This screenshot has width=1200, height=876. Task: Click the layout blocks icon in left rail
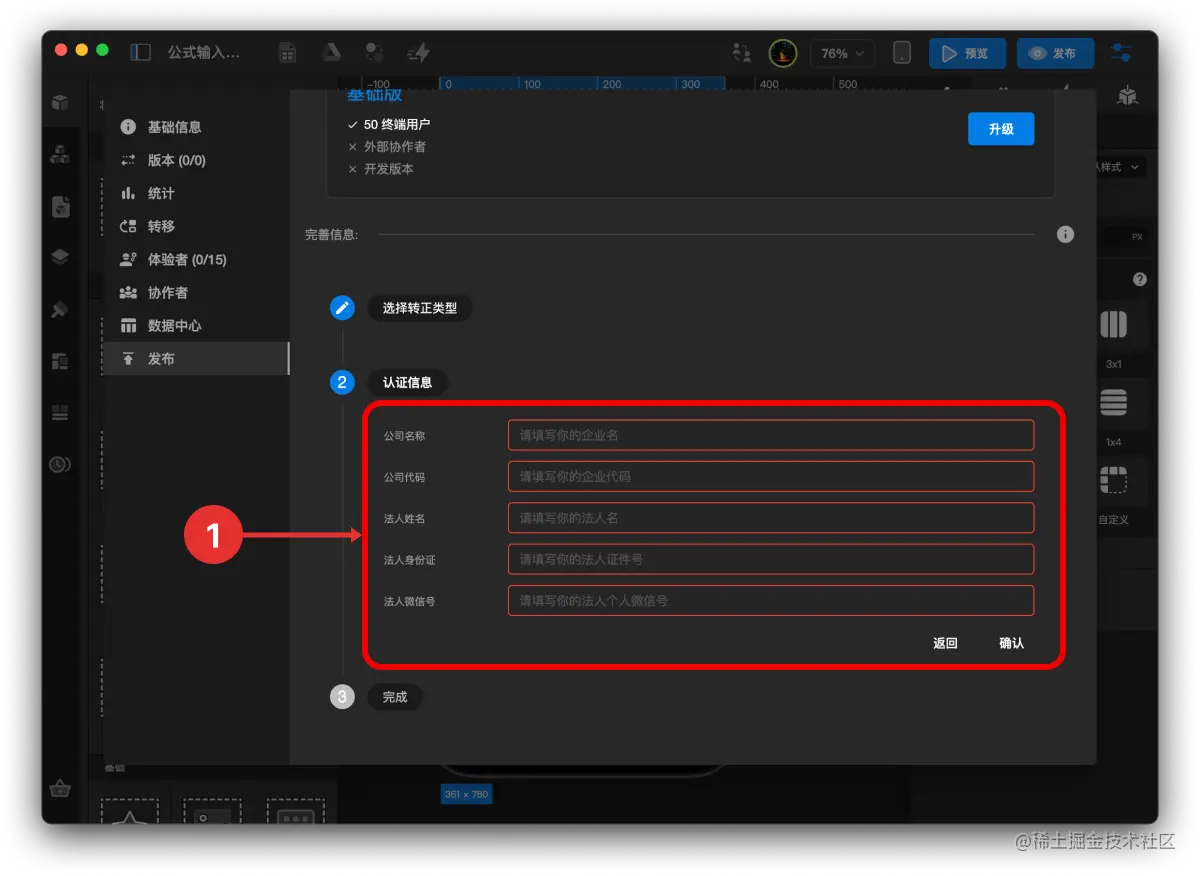pos(60,361)
